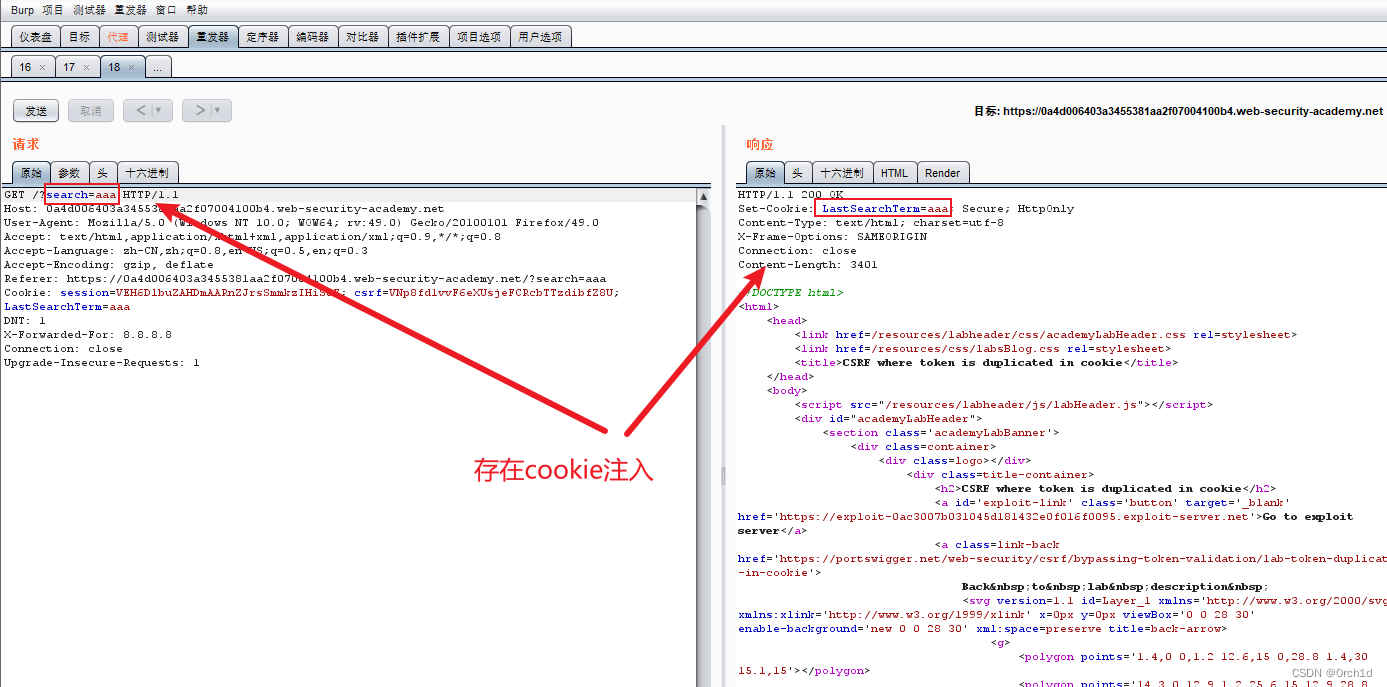Click the request 'User-Agent:' header line
The image size is (1387, 687).
click(301, 223)
